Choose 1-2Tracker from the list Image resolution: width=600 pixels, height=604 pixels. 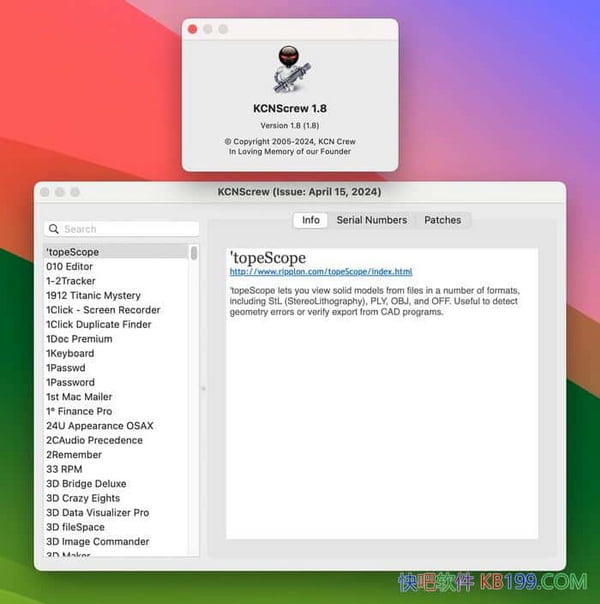click(x=71, y=281)
